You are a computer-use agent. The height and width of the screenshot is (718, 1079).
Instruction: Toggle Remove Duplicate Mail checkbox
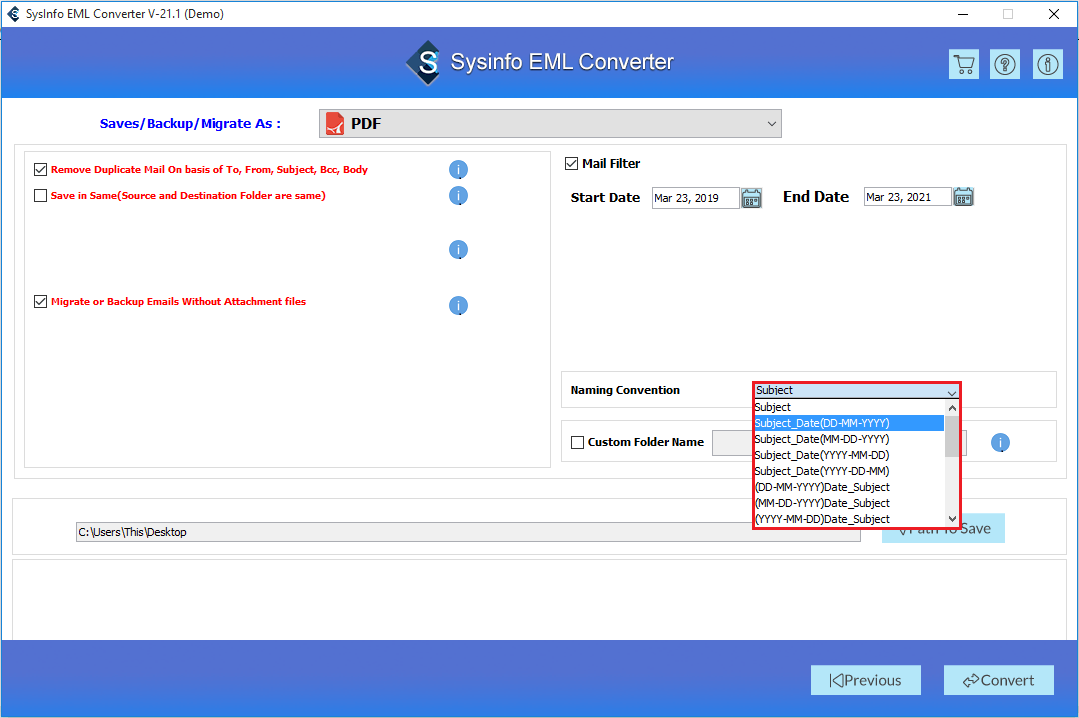(x=41, y=169)
